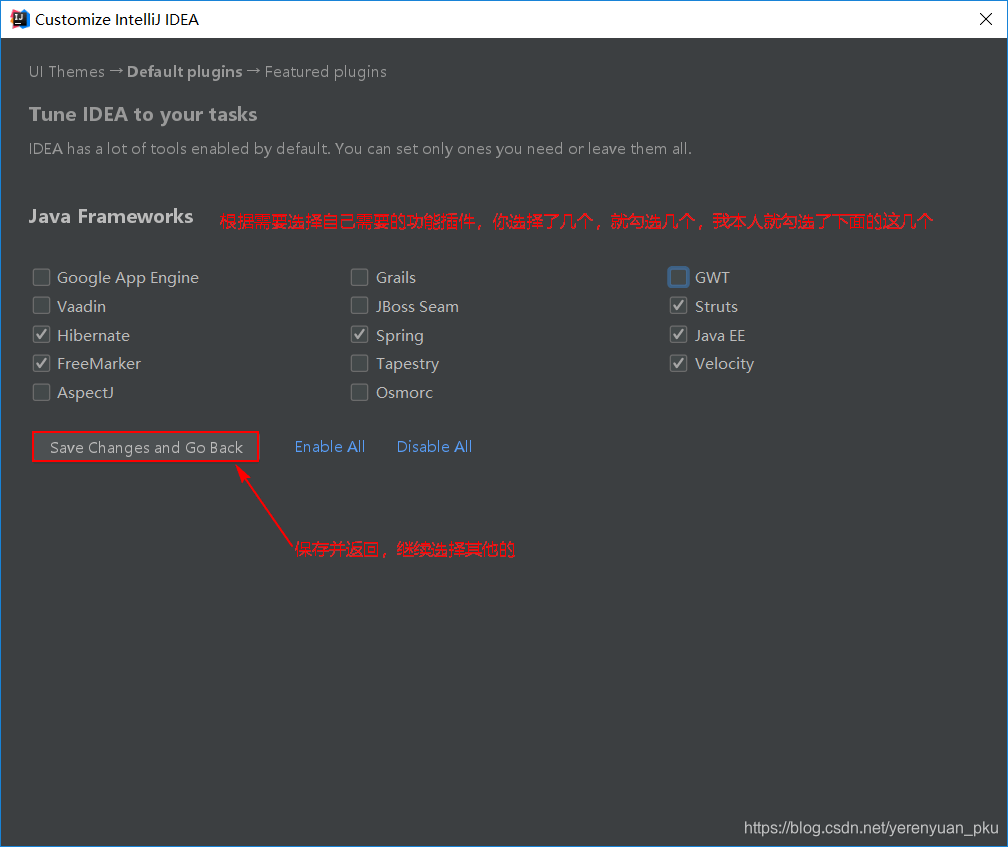Click Save Changes and Go Back button
Image resolution: width=1008 pixels, height=847 pixels.
[146, 447]
